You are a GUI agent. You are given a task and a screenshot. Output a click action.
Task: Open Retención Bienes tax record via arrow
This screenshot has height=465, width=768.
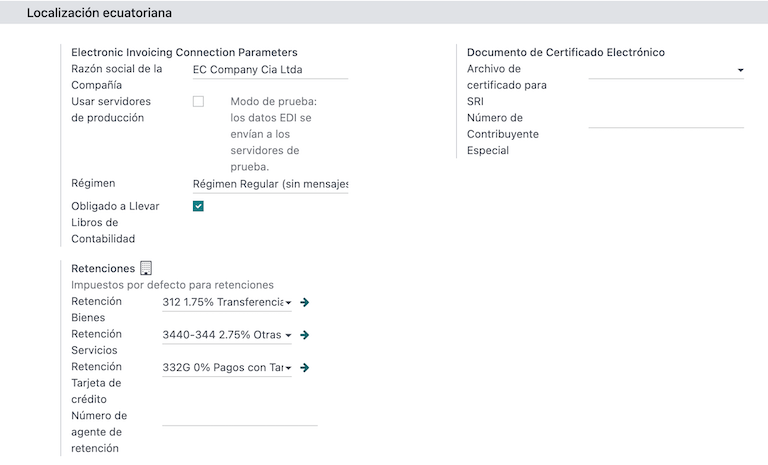click(x=305, y=302)
